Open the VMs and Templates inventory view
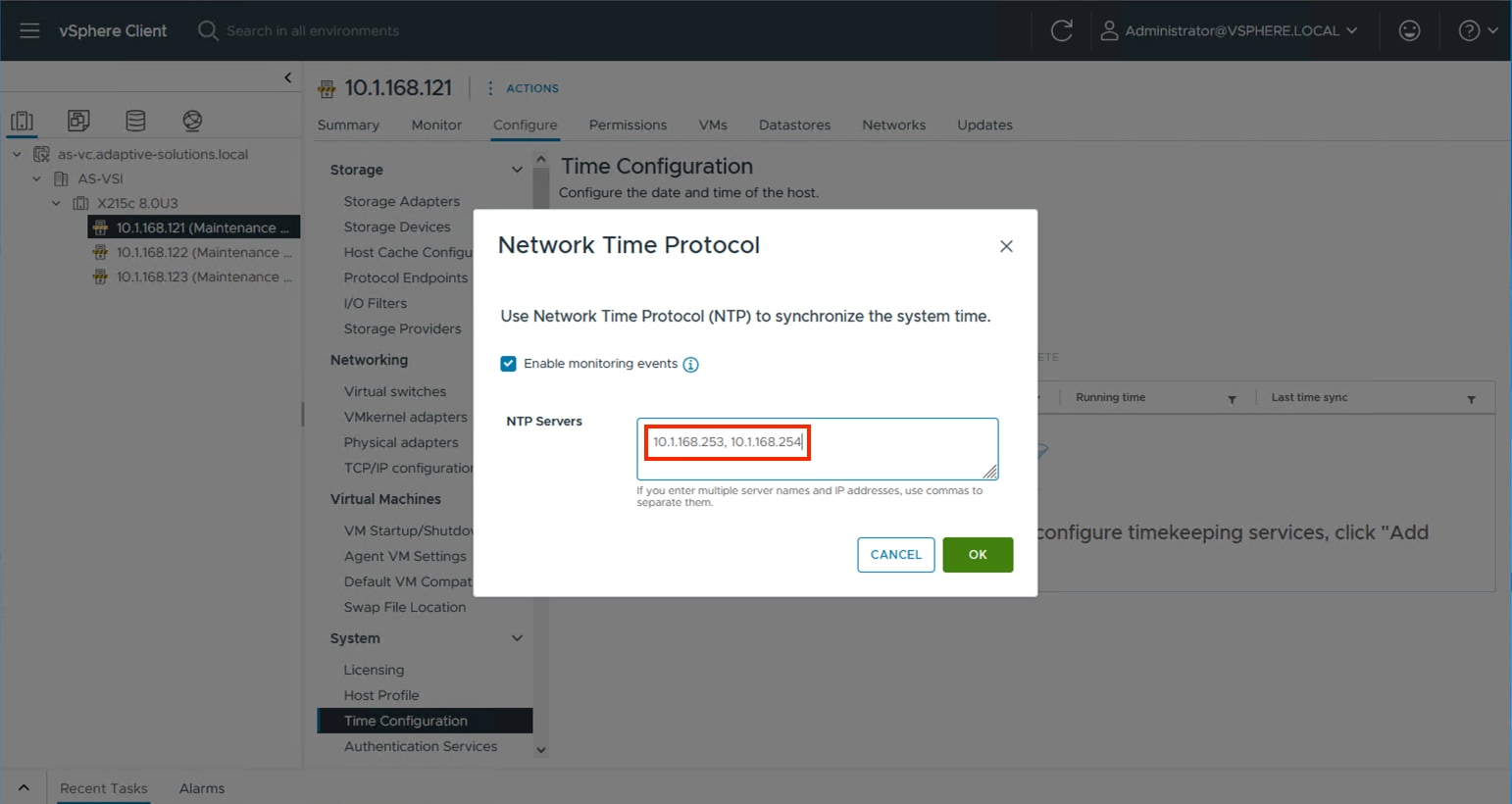This screenshot has width=1512, height=804. [x=77, y=121]
